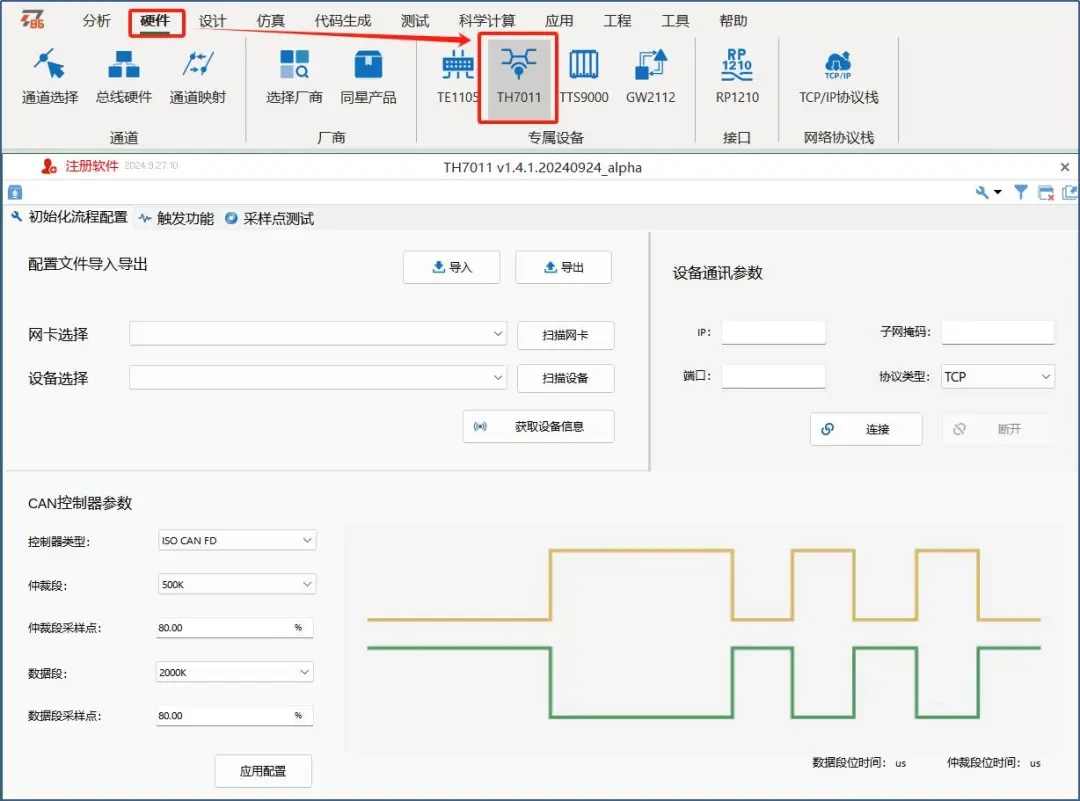Image resolution: width=1080 pixels, height=801 pixels.
Task: Expand the 数据段 2000K dropdown
Action: (x=235, y=672)
